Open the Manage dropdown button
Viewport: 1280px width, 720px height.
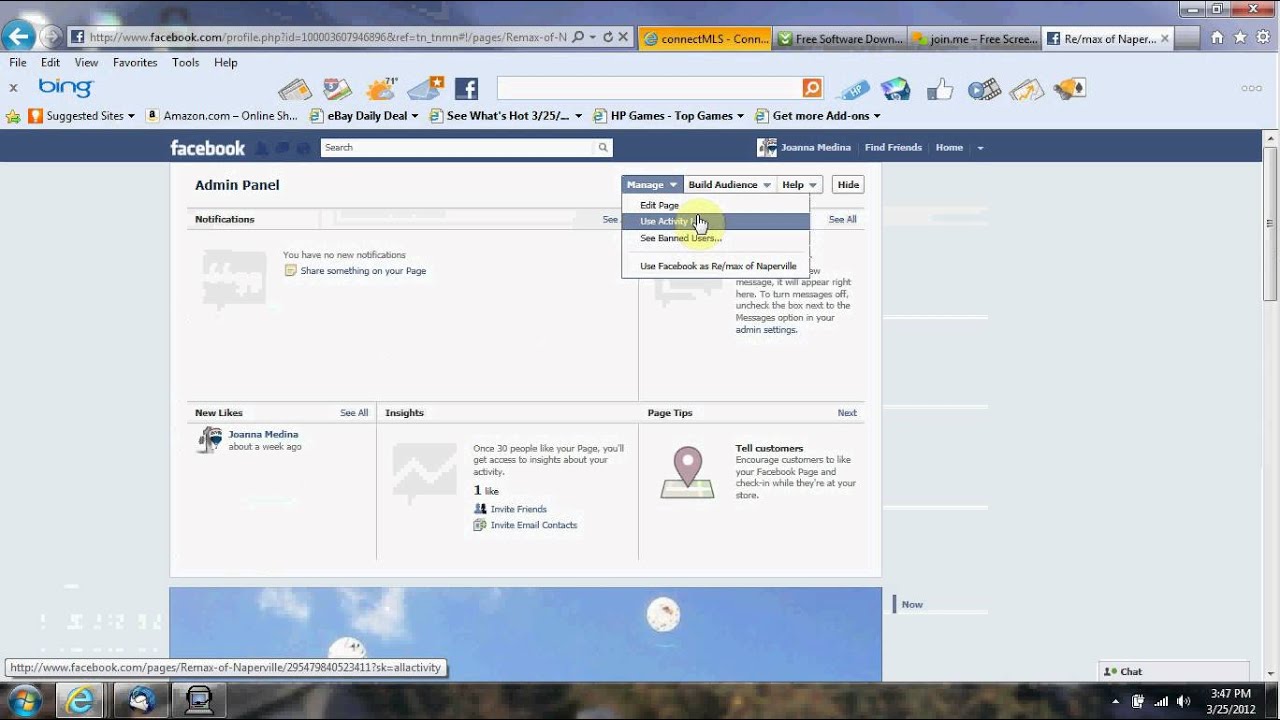652,184
